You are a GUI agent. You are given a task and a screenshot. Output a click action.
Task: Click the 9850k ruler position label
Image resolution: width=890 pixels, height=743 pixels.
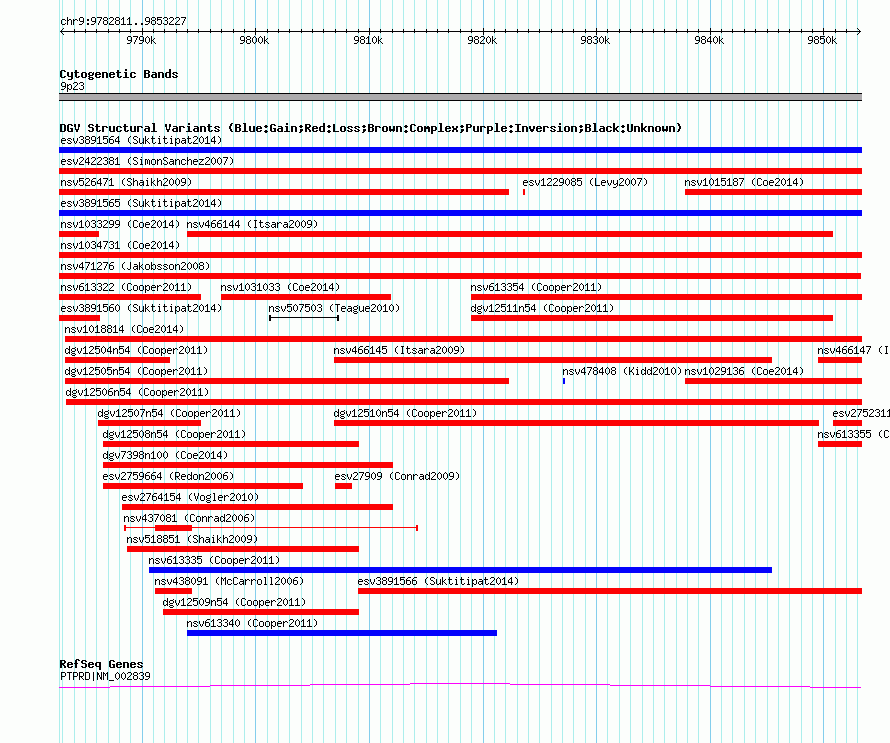[822, 40]
